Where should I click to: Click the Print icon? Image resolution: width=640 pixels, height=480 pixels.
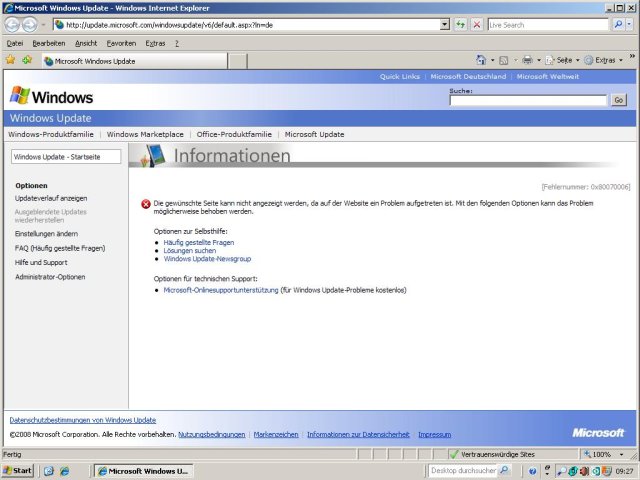(527, 60)
